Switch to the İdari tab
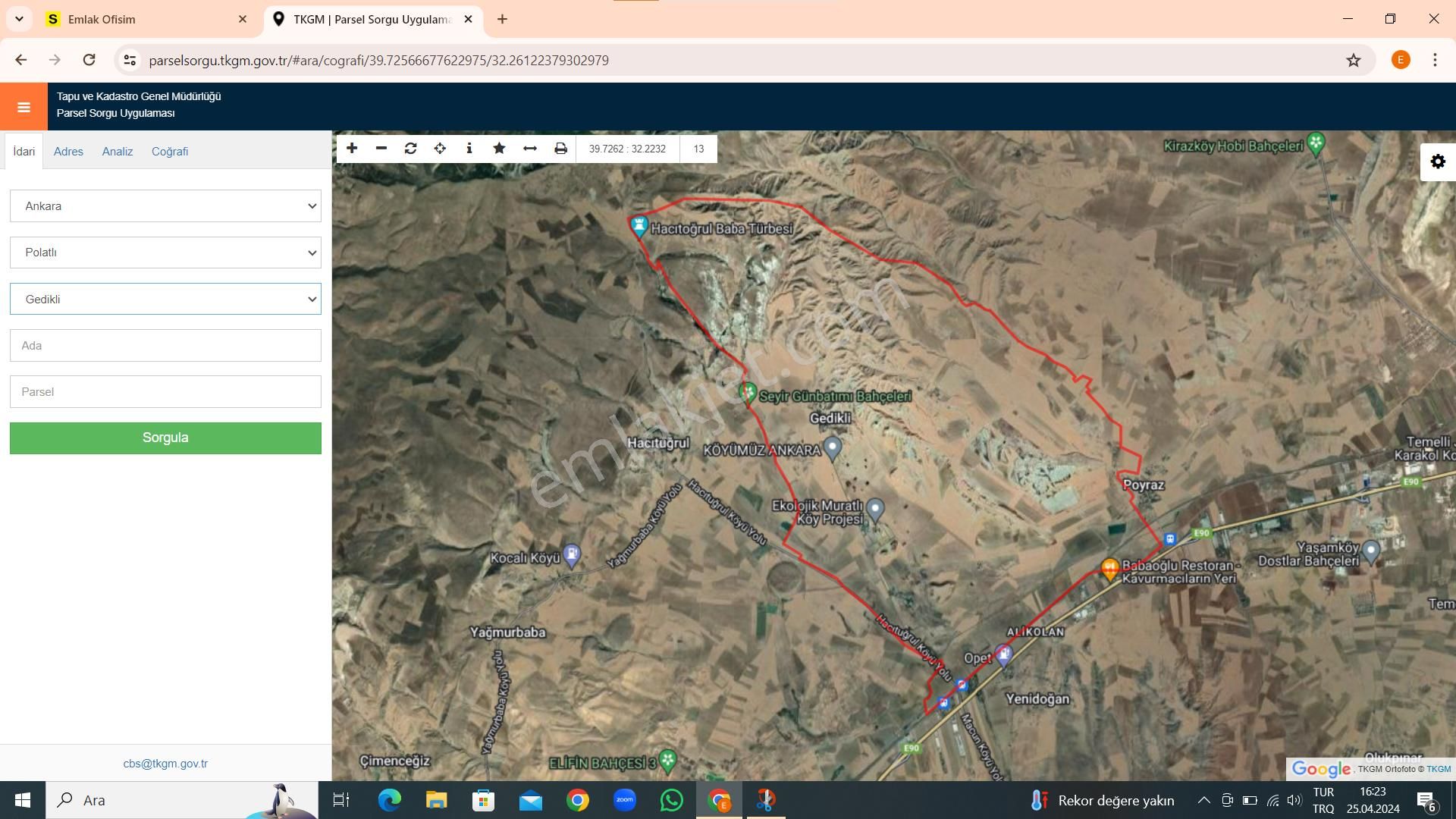1456x819 pixels. tap(24, 151)
